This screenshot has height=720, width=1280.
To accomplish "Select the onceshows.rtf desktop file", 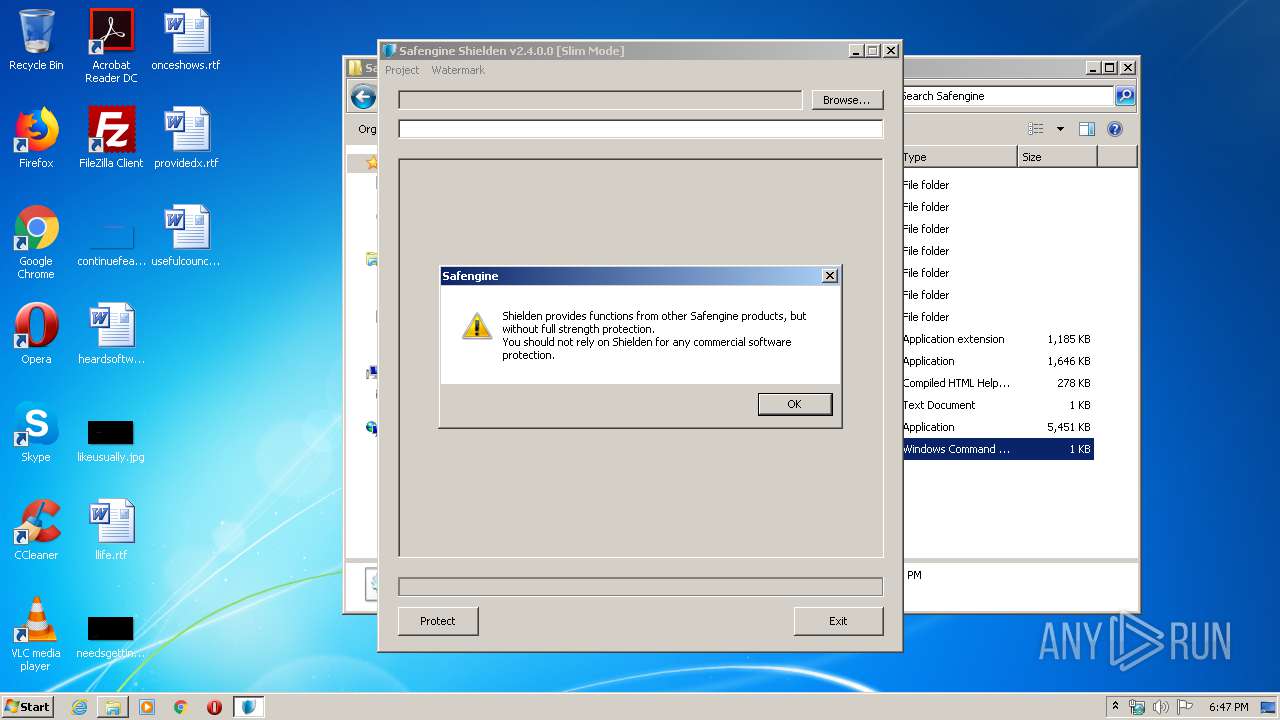I will (186, 41).
